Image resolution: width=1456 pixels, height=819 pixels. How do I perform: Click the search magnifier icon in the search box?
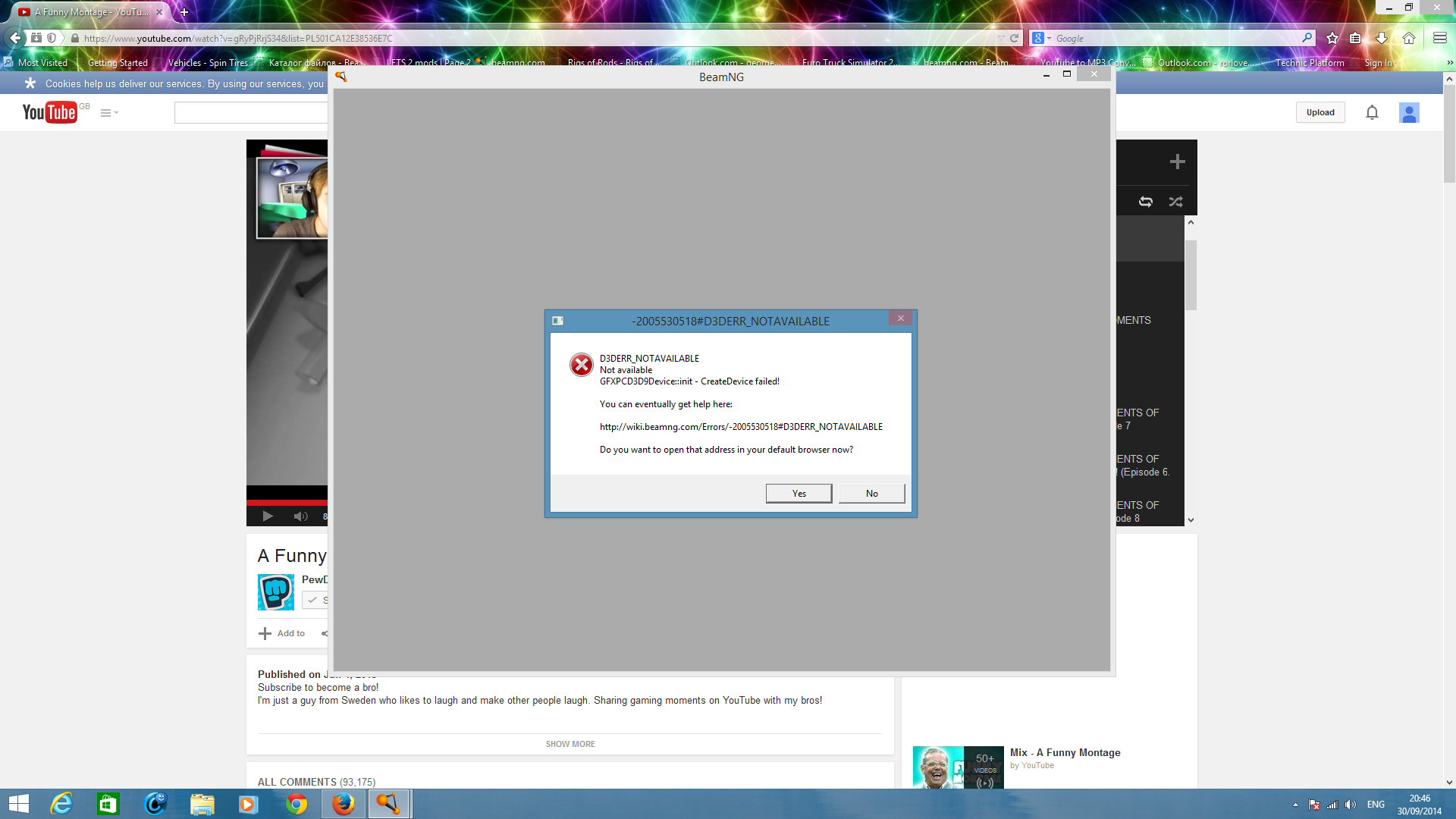[x=1307, y=38]
